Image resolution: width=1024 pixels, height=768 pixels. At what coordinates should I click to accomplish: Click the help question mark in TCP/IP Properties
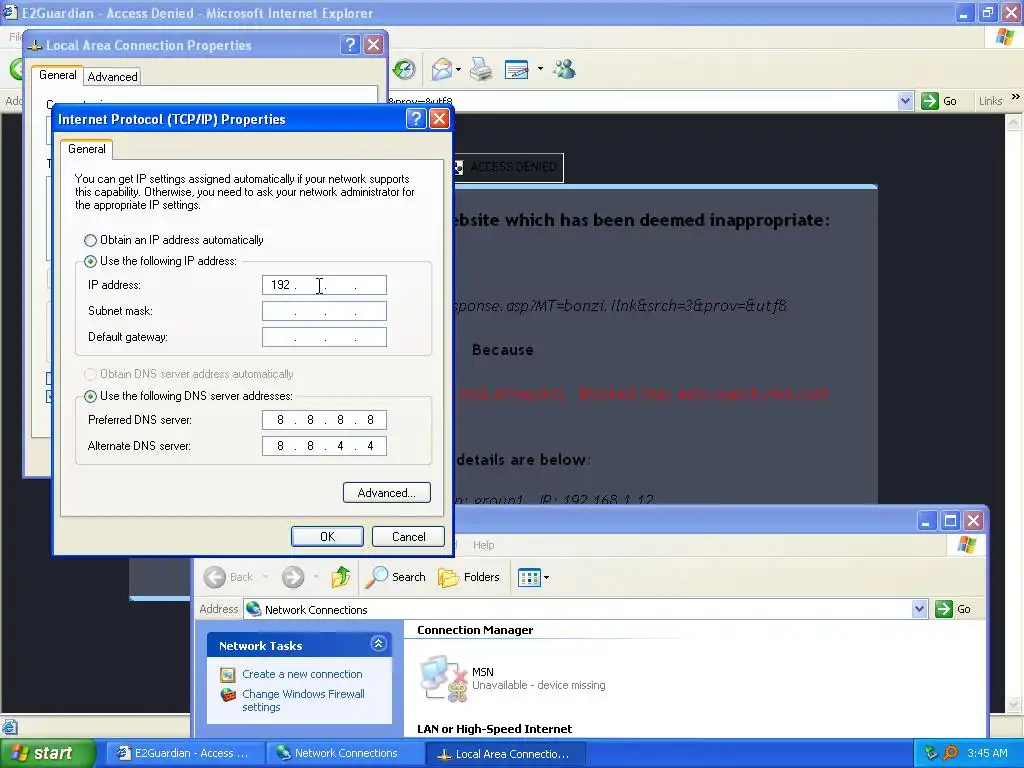(x=416, y=119)
